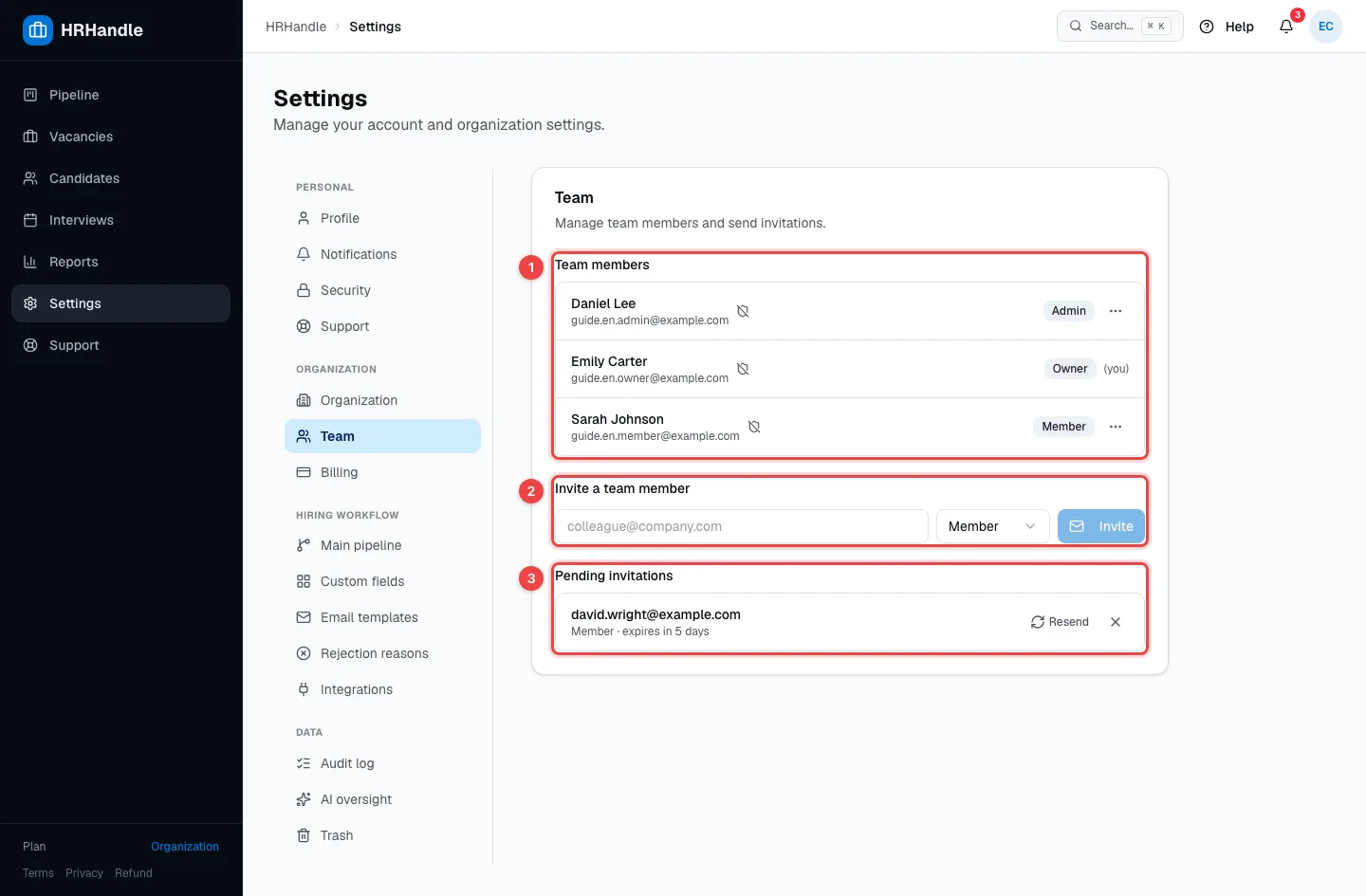This screenshot has width=1366, height=896.
Task: Open the Search box in the header
Action: [x=1119, y=27]
